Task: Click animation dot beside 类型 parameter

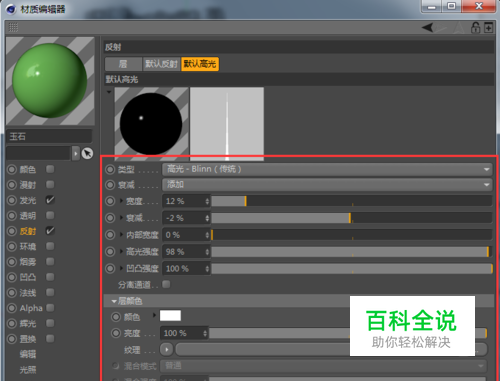Action: pos(110,169)
